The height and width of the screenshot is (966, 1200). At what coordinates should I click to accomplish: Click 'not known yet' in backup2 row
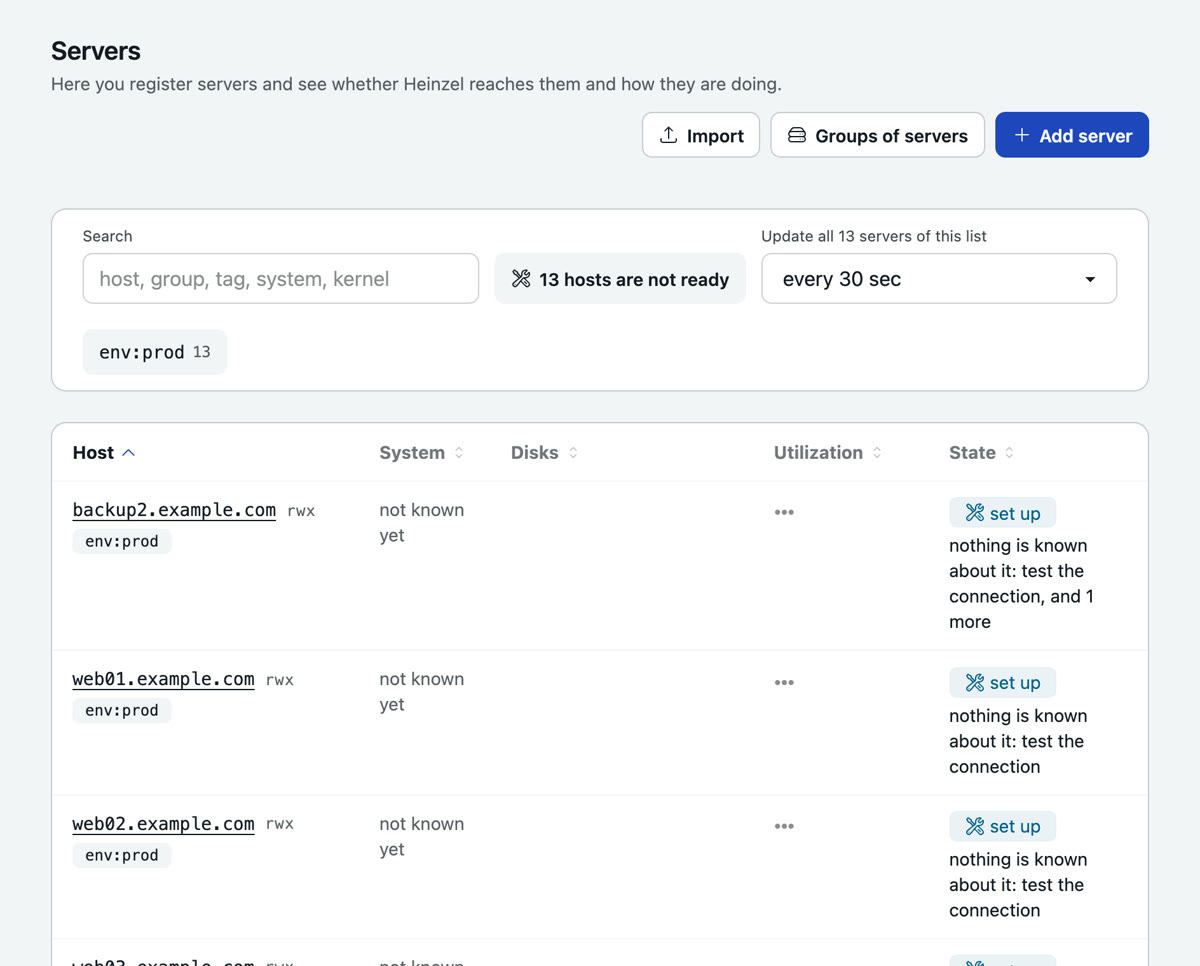(x=421, y=522)
